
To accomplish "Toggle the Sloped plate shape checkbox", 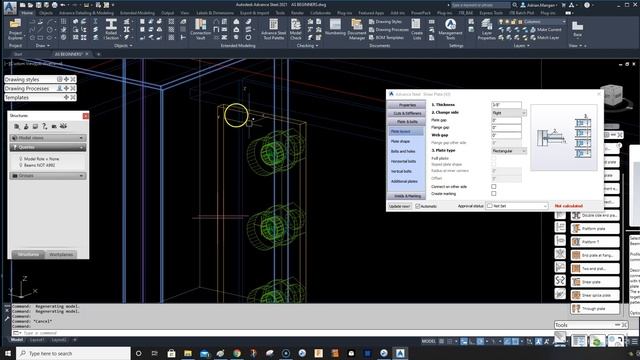I will pos(493,164).
